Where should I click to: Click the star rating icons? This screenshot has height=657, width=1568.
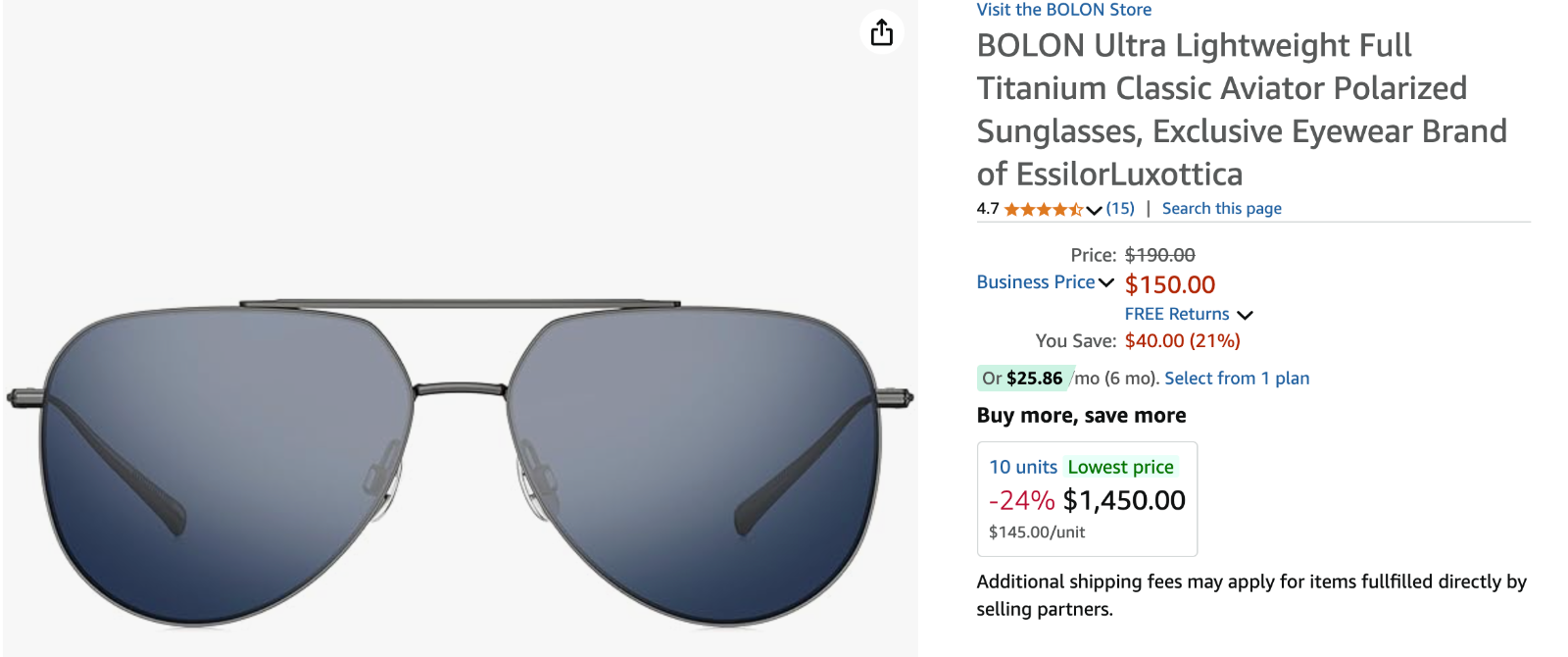[x=1043, y=209]
